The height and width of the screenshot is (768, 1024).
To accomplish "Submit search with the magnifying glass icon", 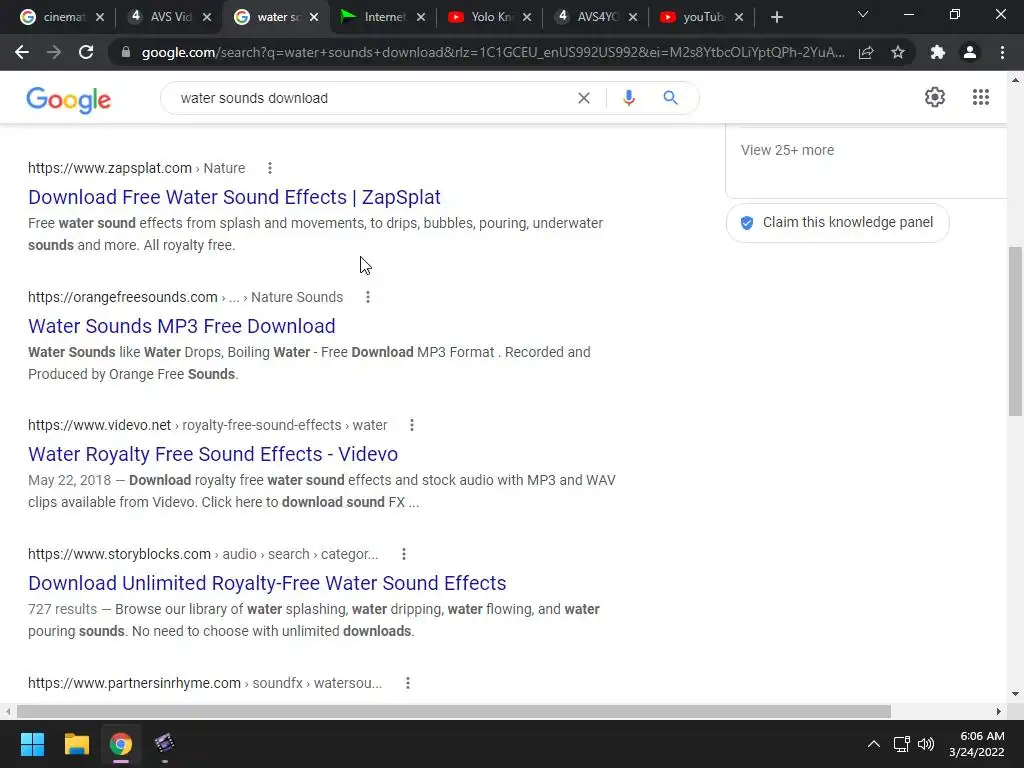I will 670,98.
